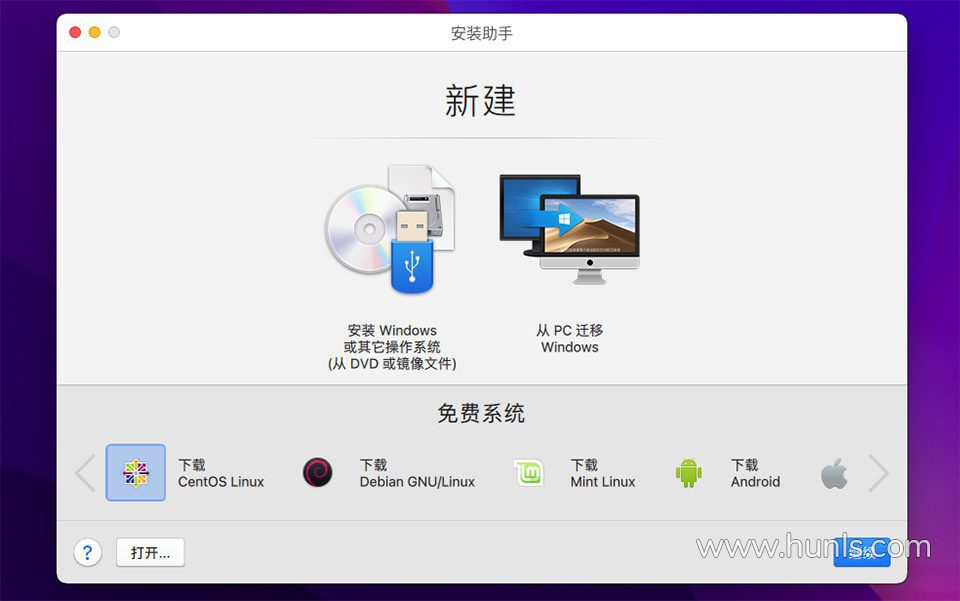Show more free systems with right chevron
The height and width of the screenshot is (601, 960).
click(x=879, y=472)
